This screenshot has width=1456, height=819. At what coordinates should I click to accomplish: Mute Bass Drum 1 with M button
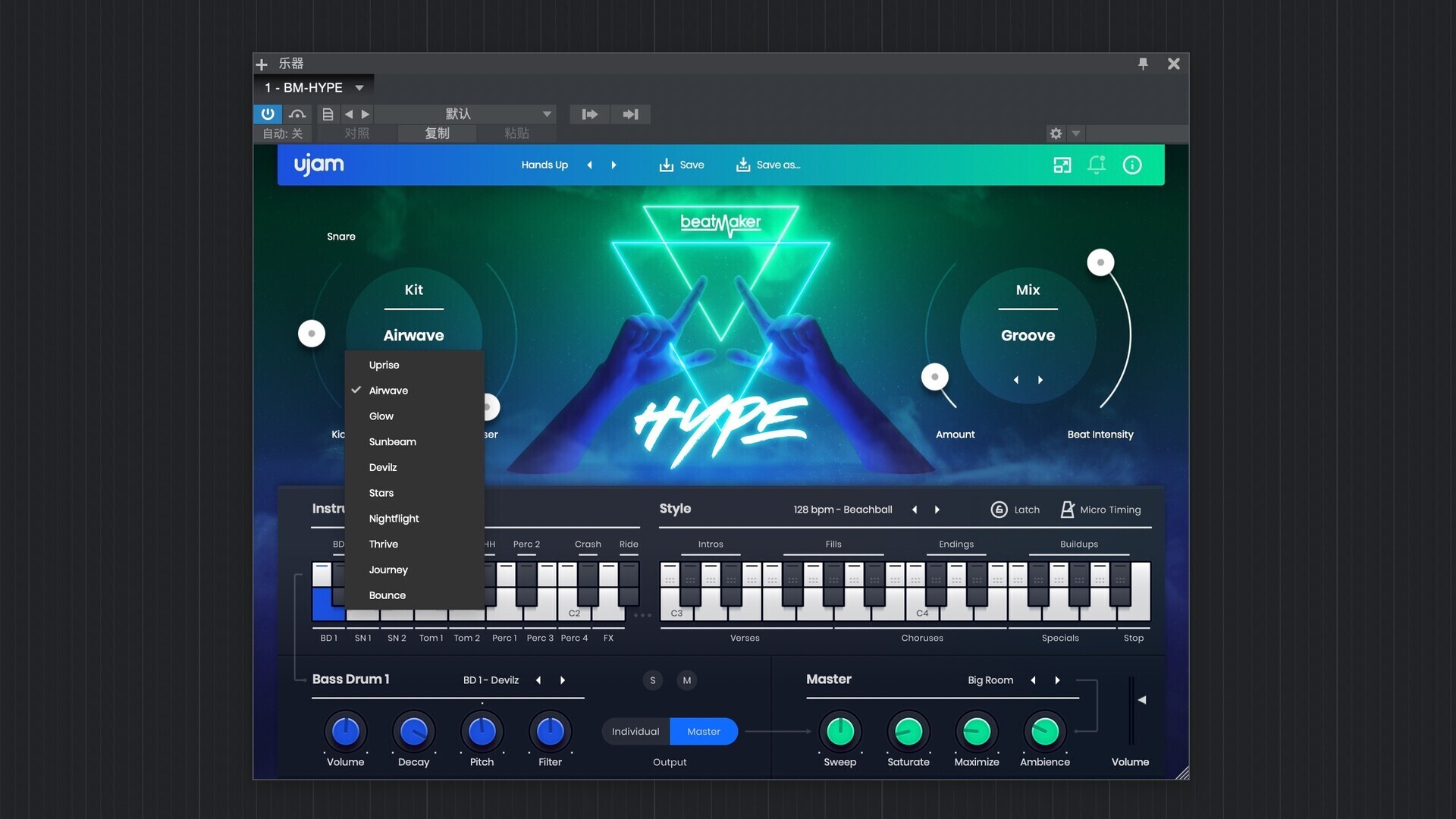(687, 680)
